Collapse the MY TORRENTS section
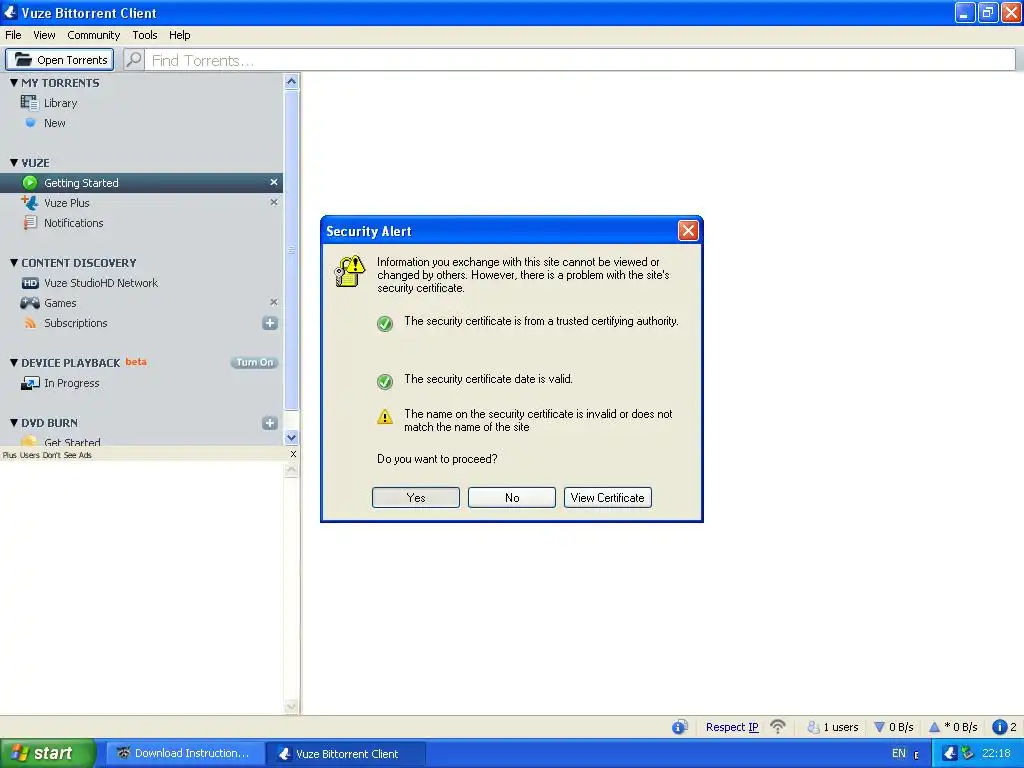This screenshot has width=1024, height=768. tap(14, 82)
